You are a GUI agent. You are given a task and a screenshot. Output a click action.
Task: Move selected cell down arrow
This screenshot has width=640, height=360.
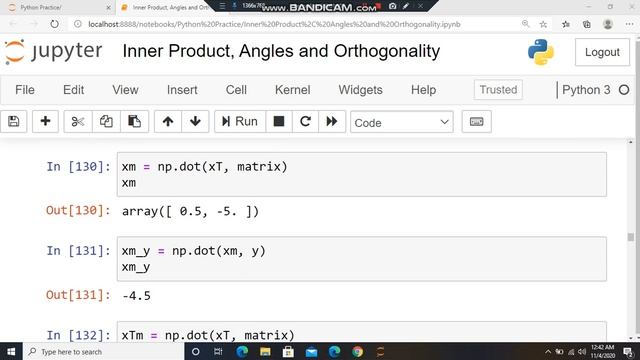pyautogui.click(x=195, y=121)
